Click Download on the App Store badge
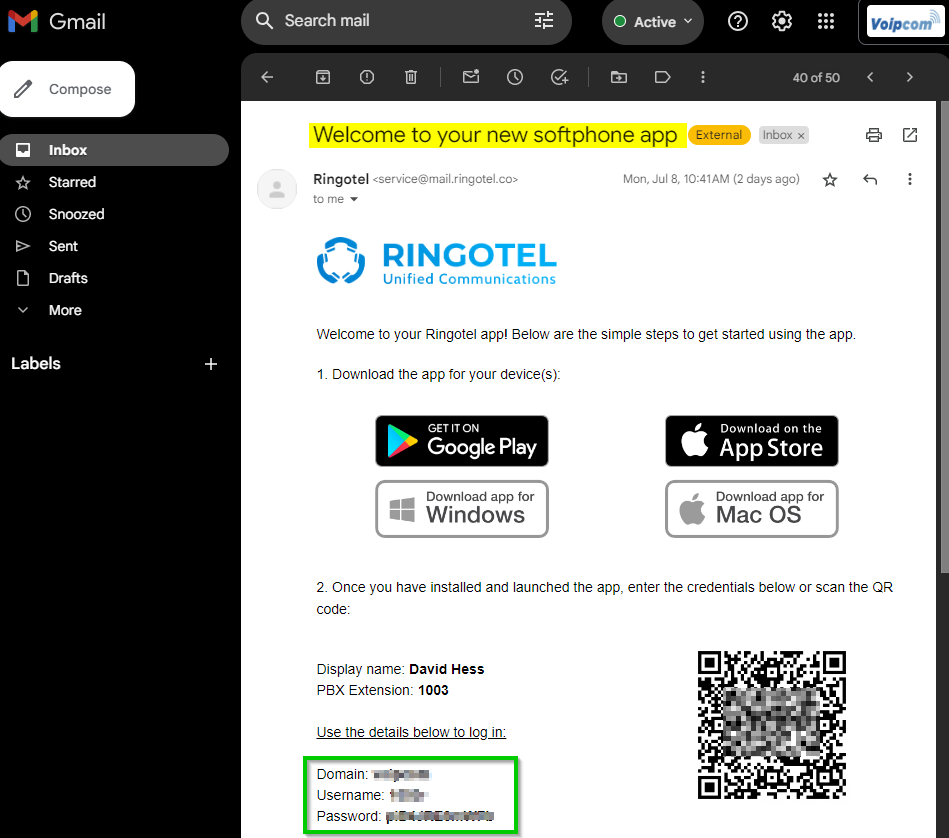 (752, 441)
